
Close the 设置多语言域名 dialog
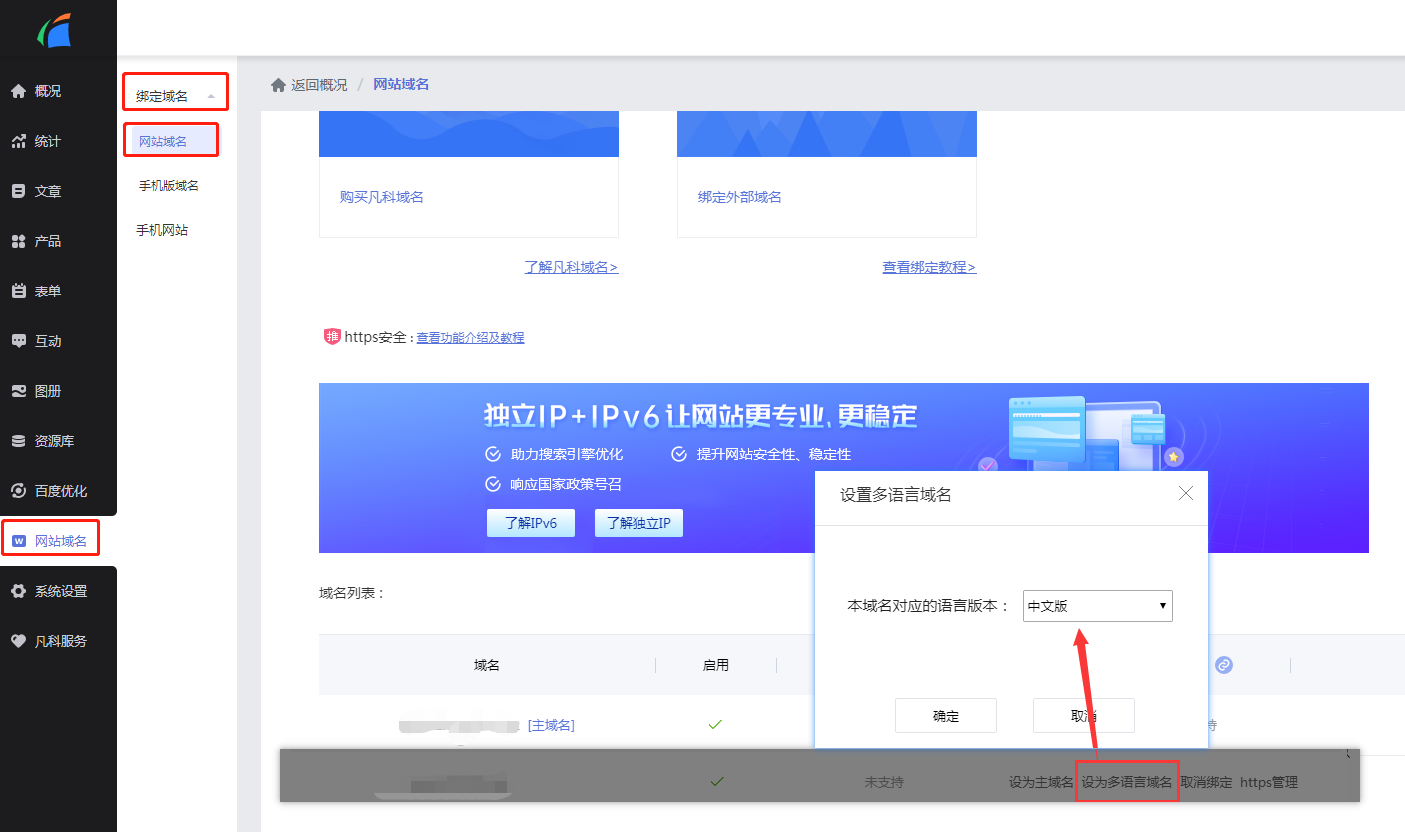(1186, 493)
